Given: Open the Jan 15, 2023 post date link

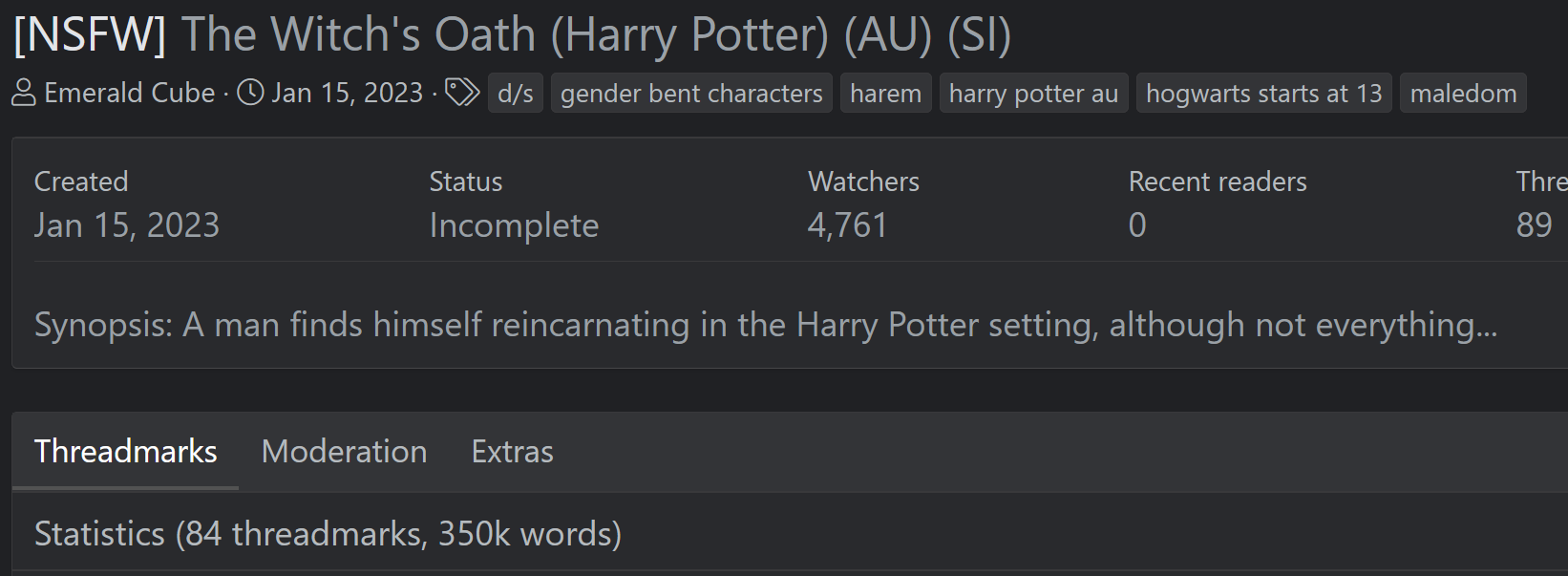Looking at the screenshot, I should point(347,93).
